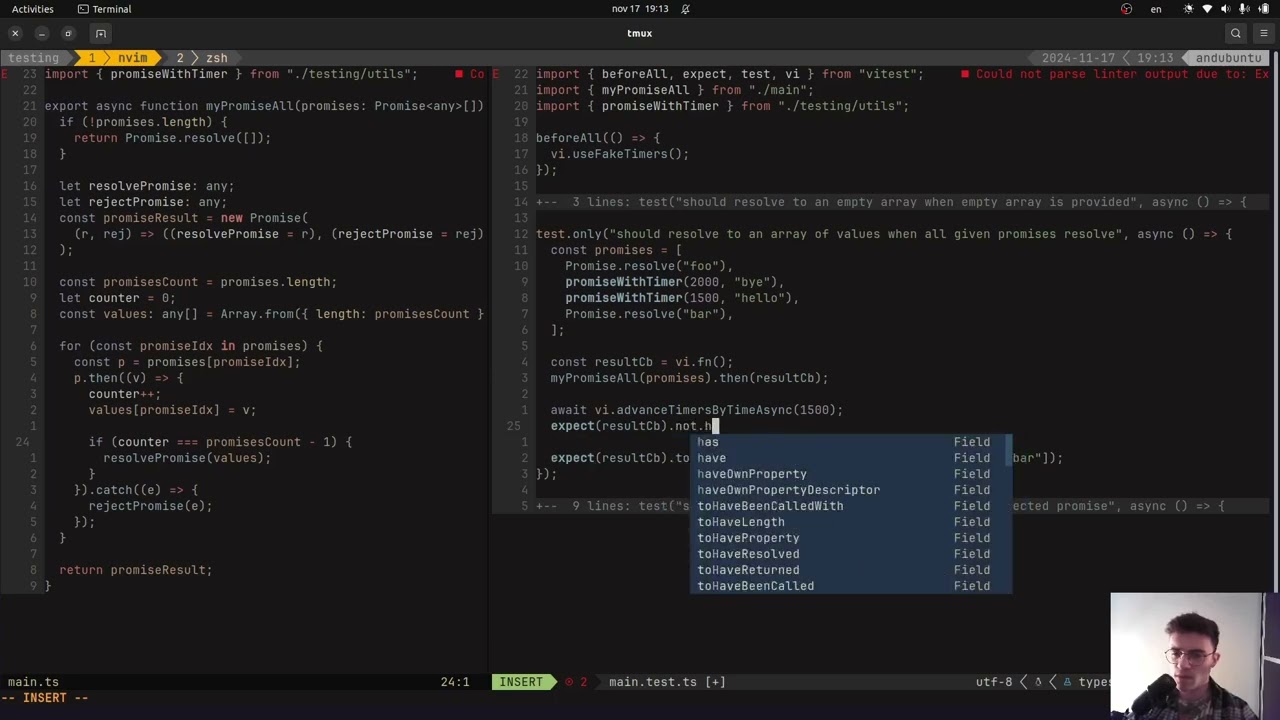Open the 'en' keyboard layout selector
The image size is (1280, 720).
tap(1156, 9)
